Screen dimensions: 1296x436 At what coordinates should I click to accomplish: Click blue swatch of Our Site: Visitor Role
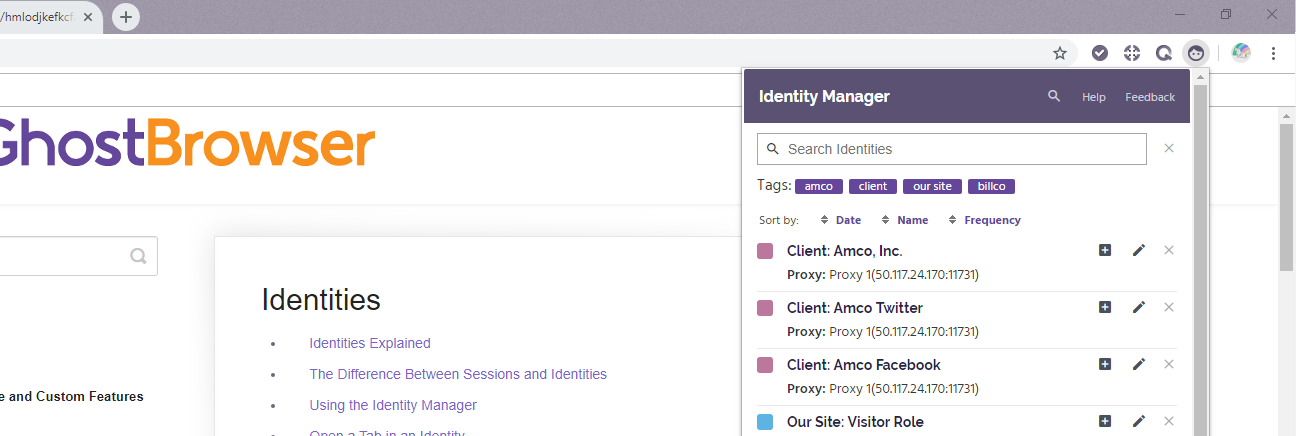(765, 422)
